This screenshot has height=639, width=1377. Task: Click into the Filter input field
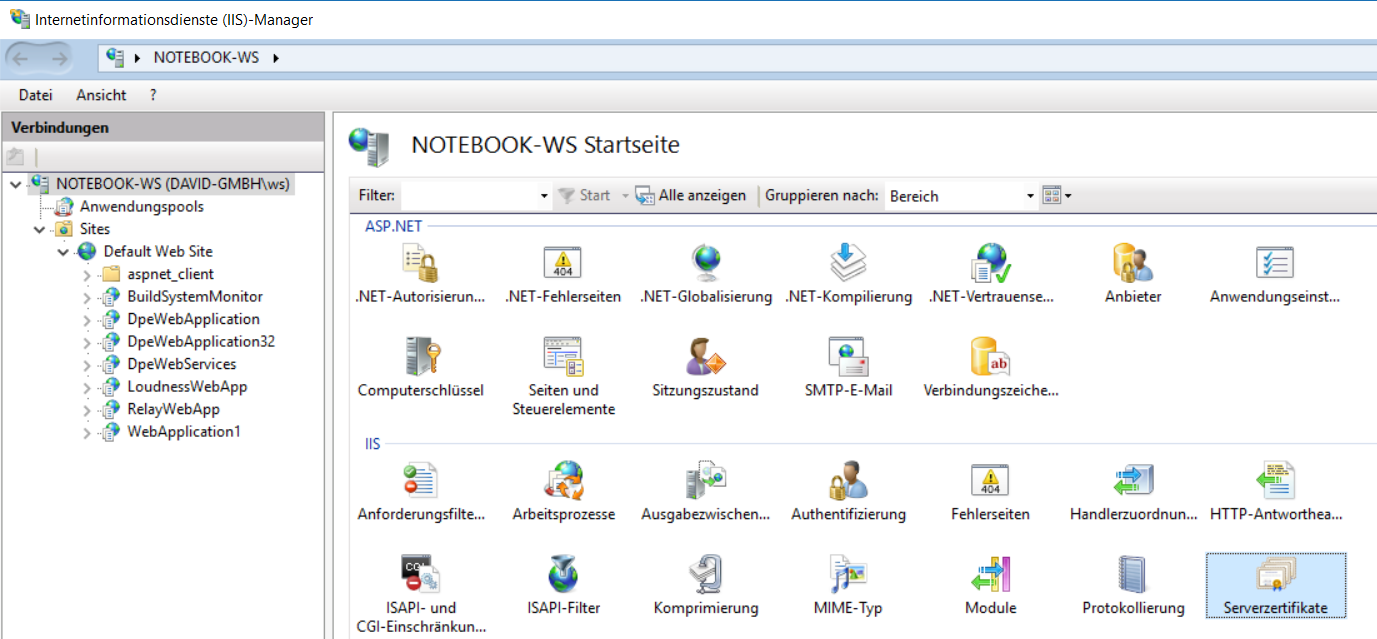click(x=468, y=196)
